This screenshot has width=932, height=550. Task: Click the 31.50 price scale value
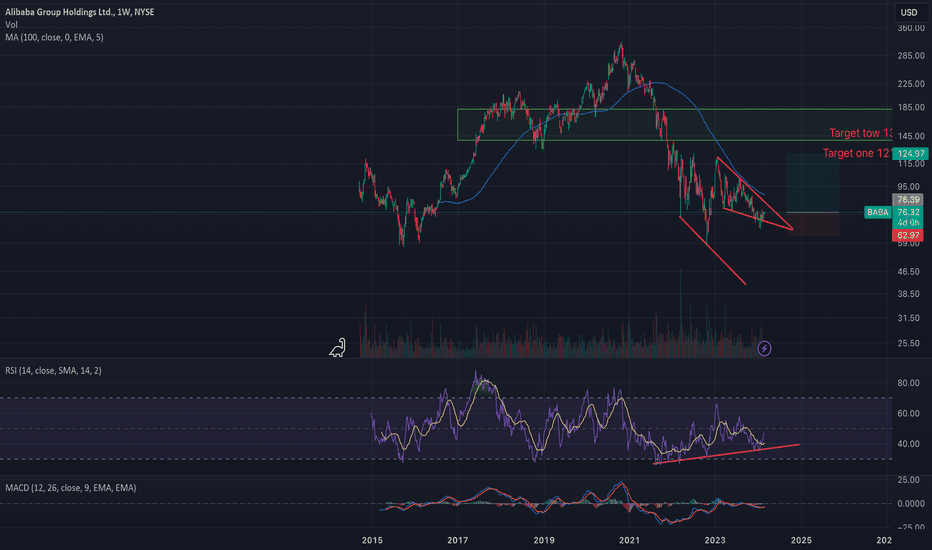909,318
